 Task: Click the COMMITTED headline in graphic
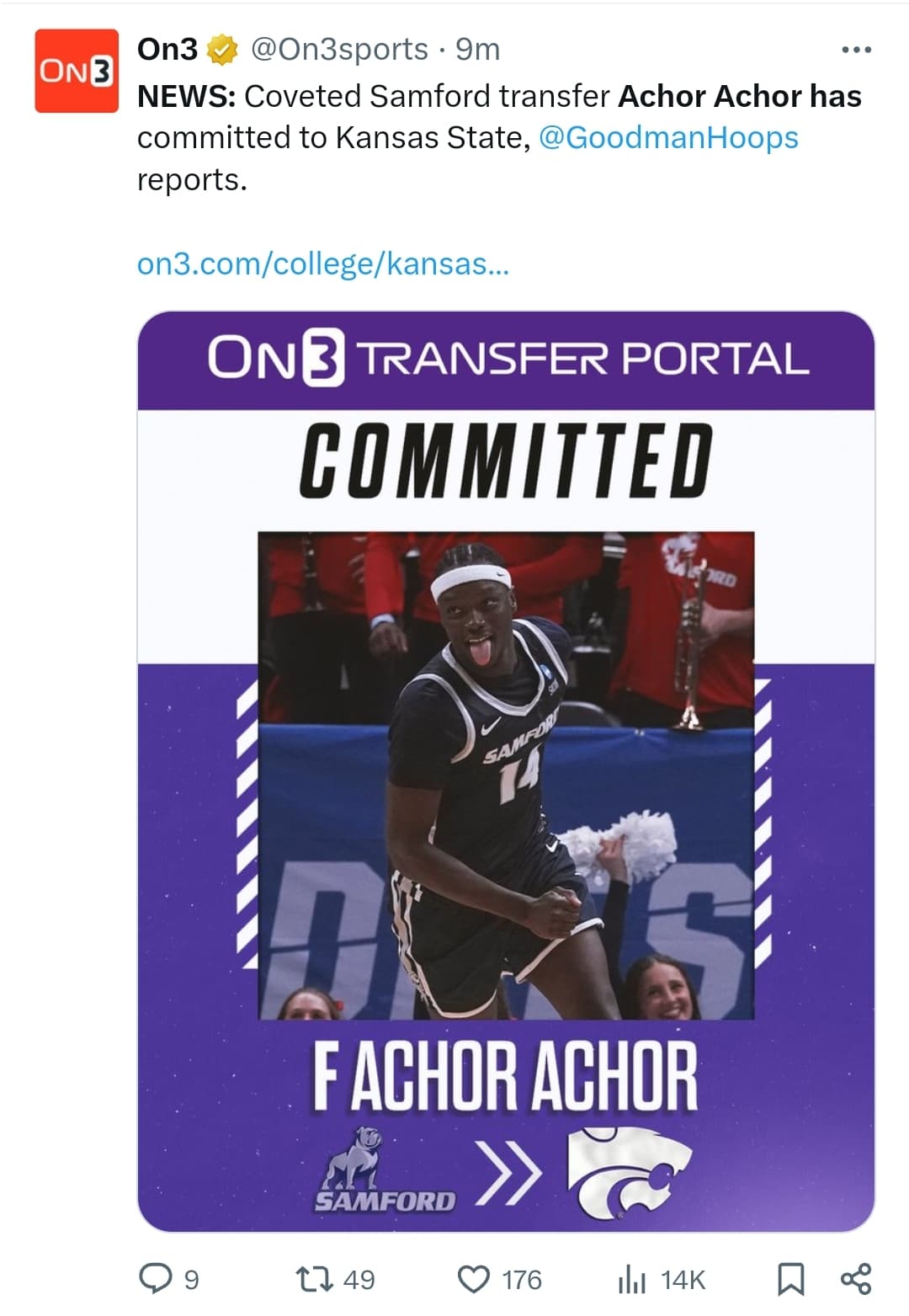[506, 460]
